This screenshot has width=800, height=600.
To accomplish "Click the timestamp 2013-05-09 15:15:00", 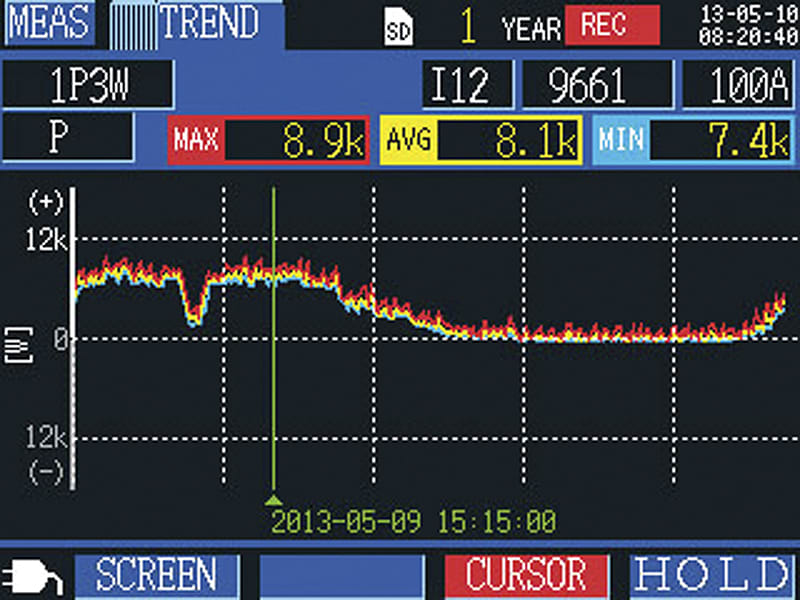I will click(x=416, y=519).
